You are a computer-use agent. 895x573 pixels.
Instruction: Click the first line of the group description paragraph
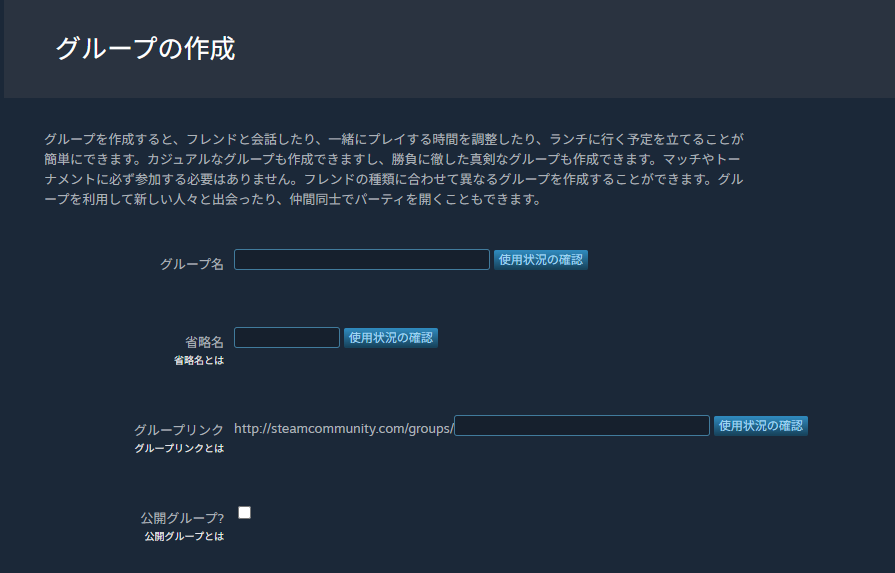click(393, 139)
